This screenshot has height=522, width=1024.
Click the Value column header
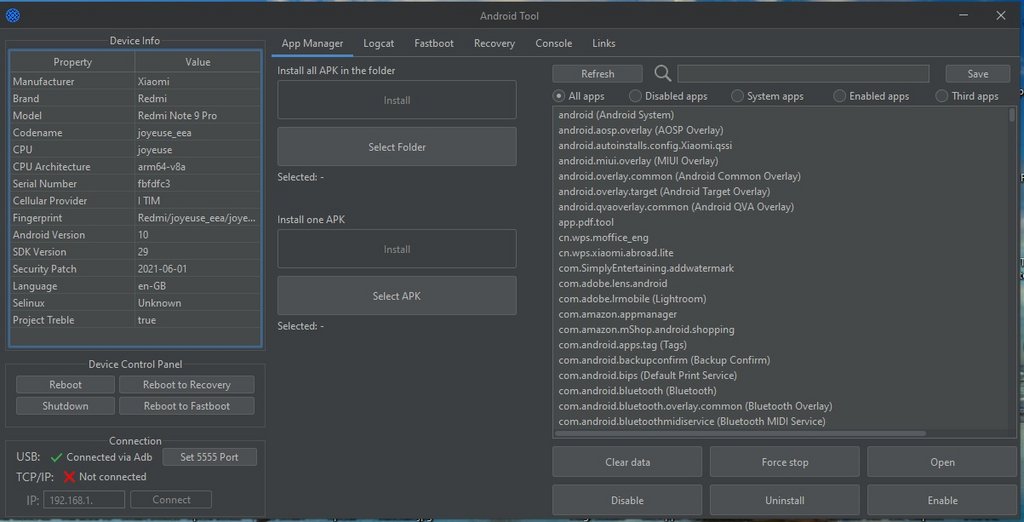198,62
